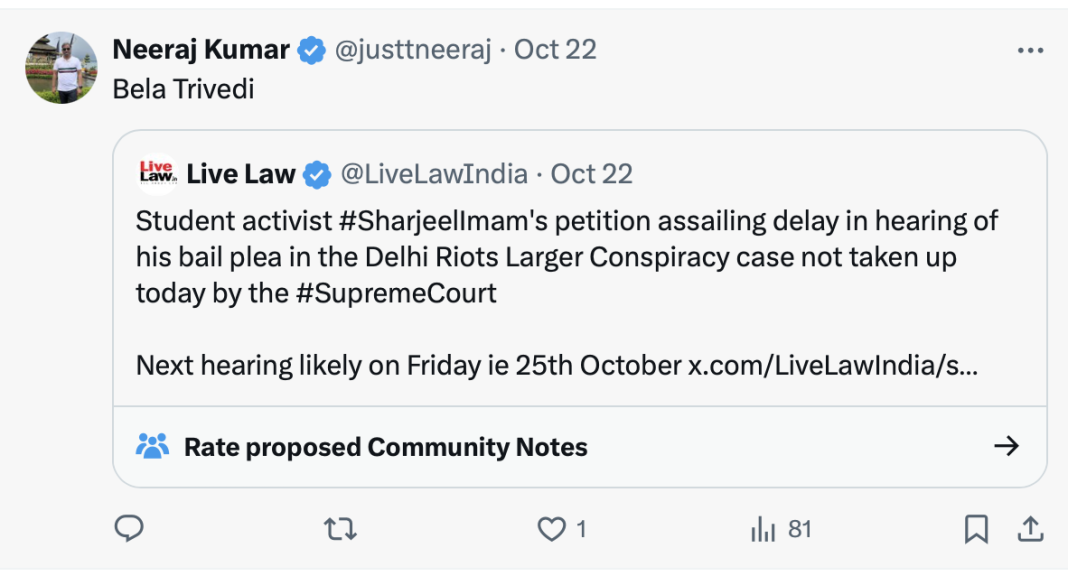The height and width of the screenshot is (576, 1068).
Task: Like the tweet with the heart icon
Action: click(552, 529)
